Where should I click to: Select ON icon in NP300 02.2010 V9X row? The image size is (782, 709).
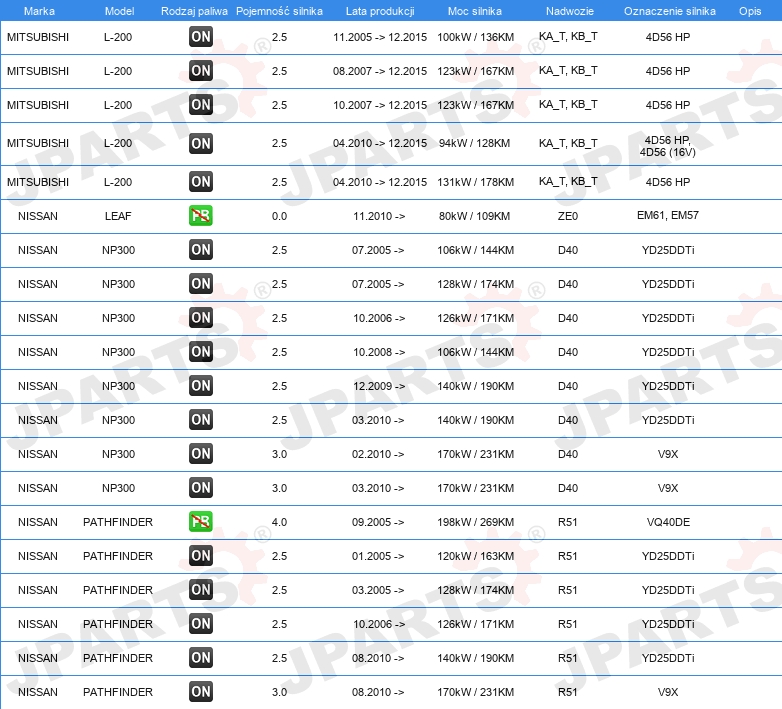coord(200,454)
